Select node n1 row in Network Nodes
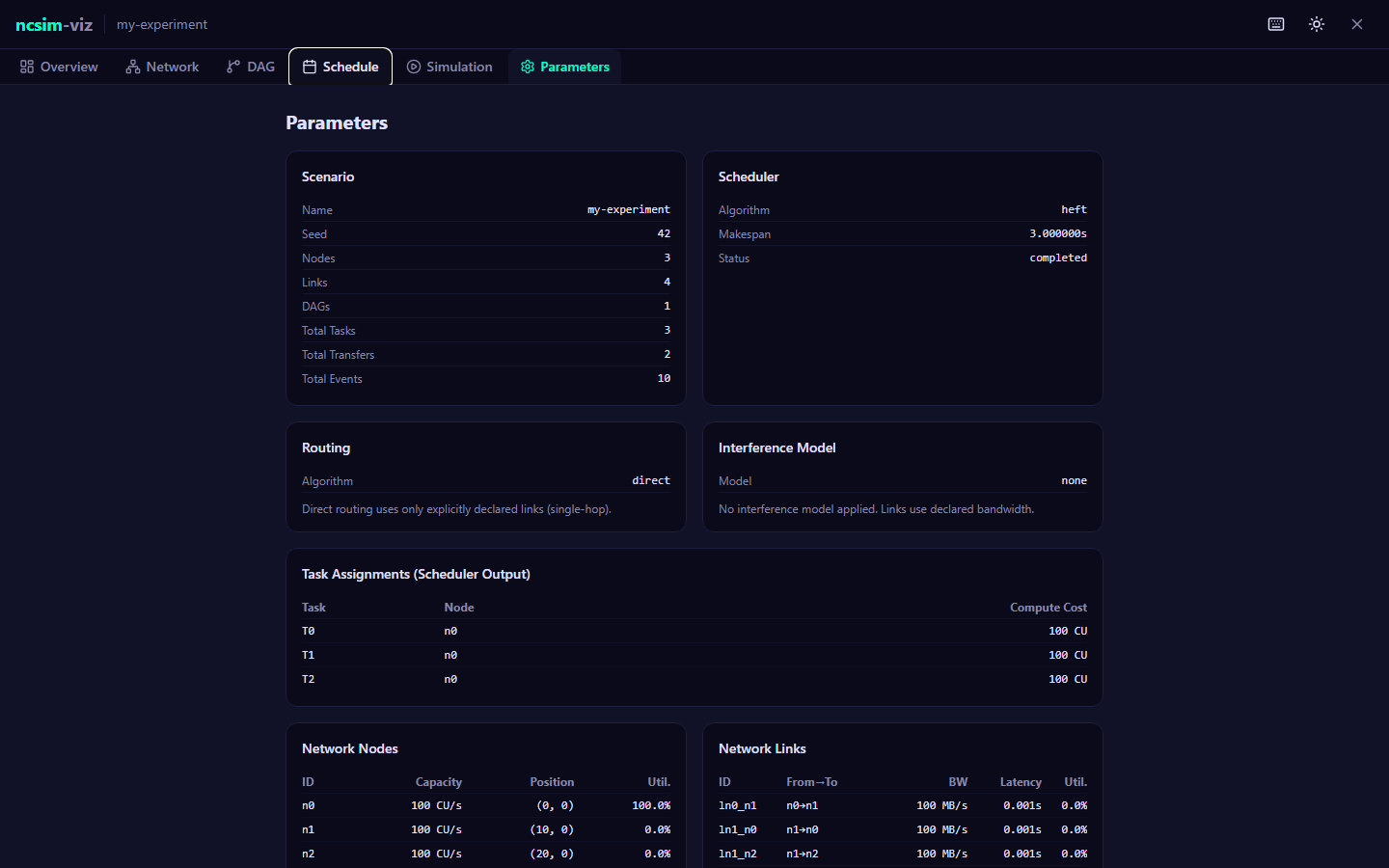Viewport: 1389px width, 868px height. coord(485,829)
